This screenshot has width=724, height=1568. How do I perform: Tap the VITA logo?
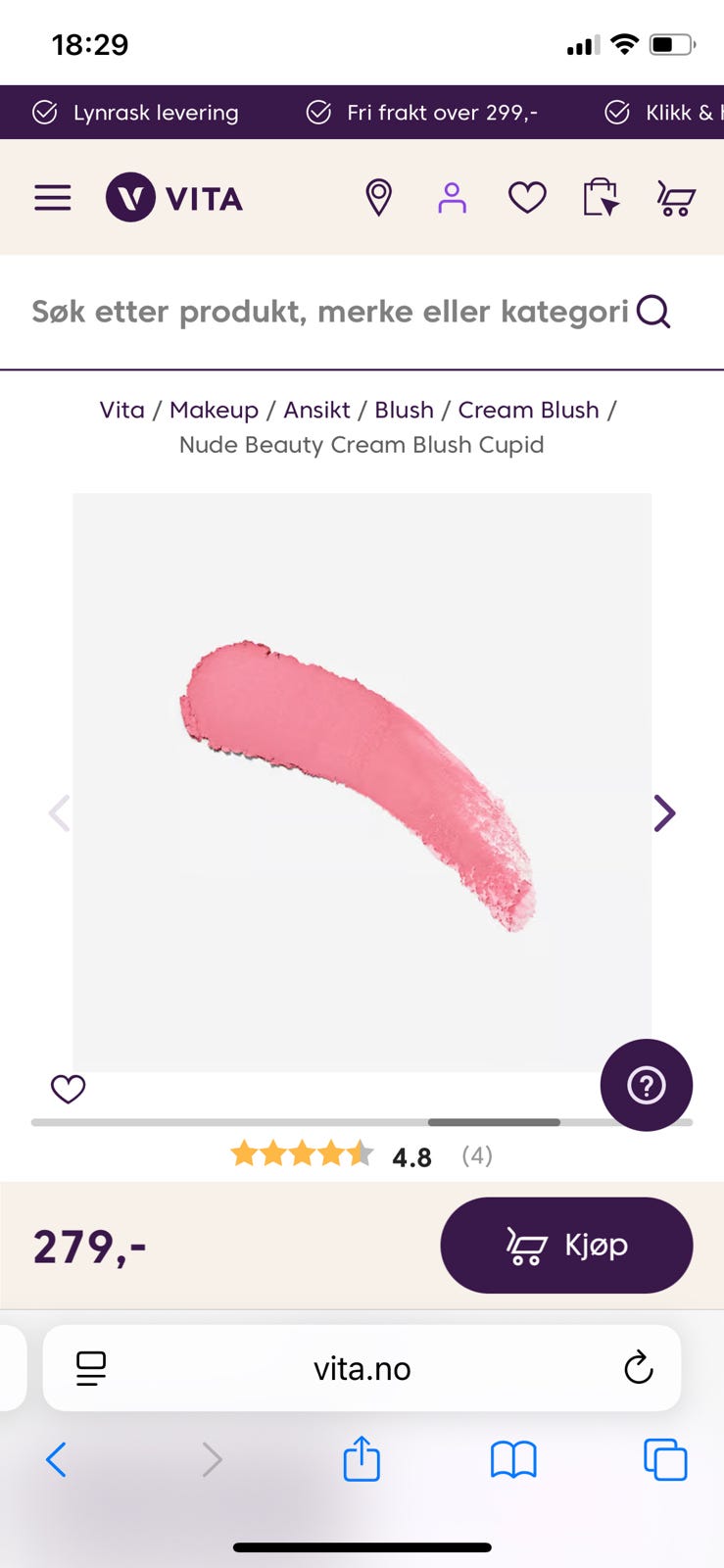tap(174, 198)
